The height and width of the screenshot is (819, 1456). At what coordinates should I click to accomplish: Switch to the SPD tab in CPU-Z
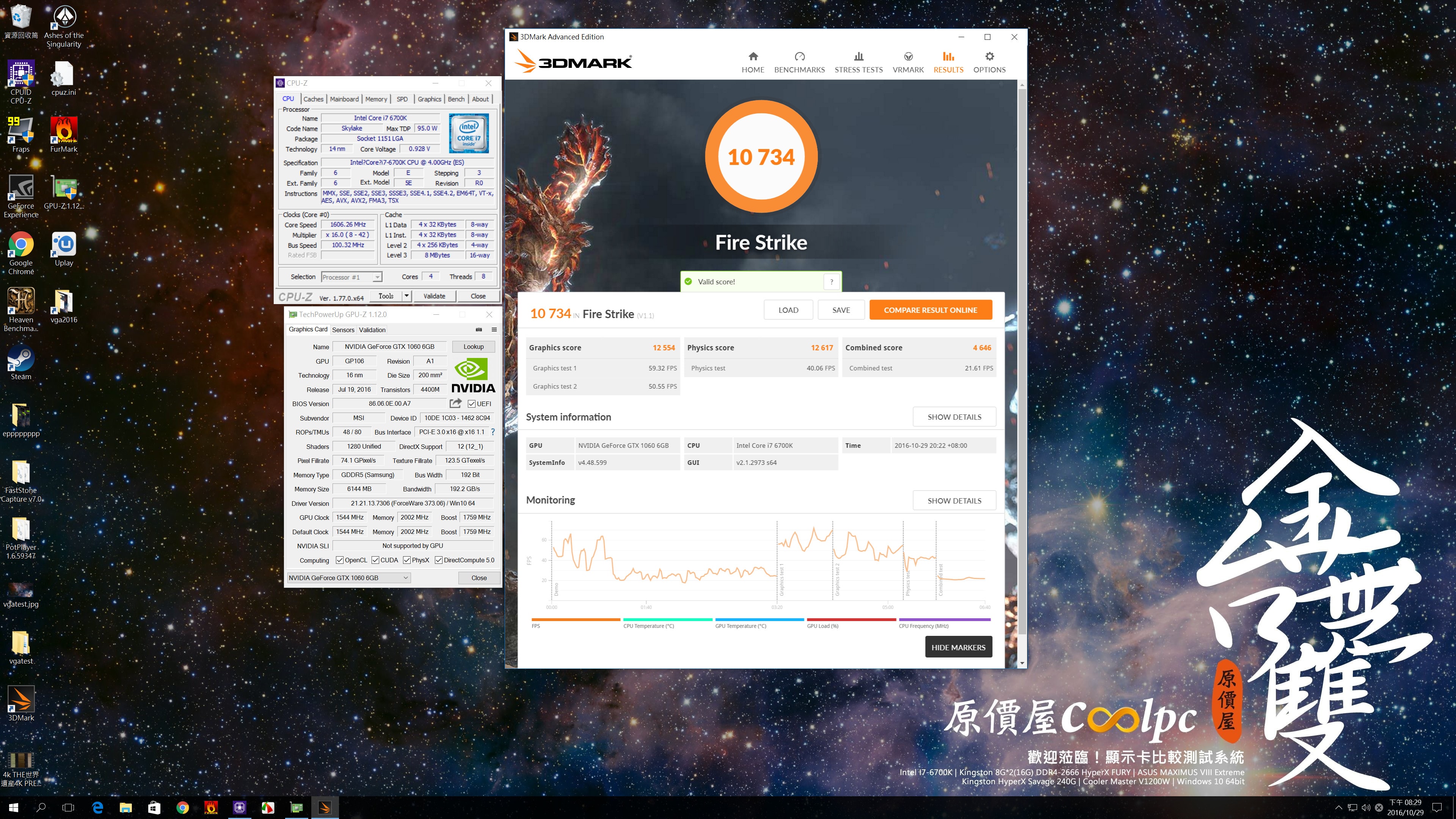click(402, 99)
